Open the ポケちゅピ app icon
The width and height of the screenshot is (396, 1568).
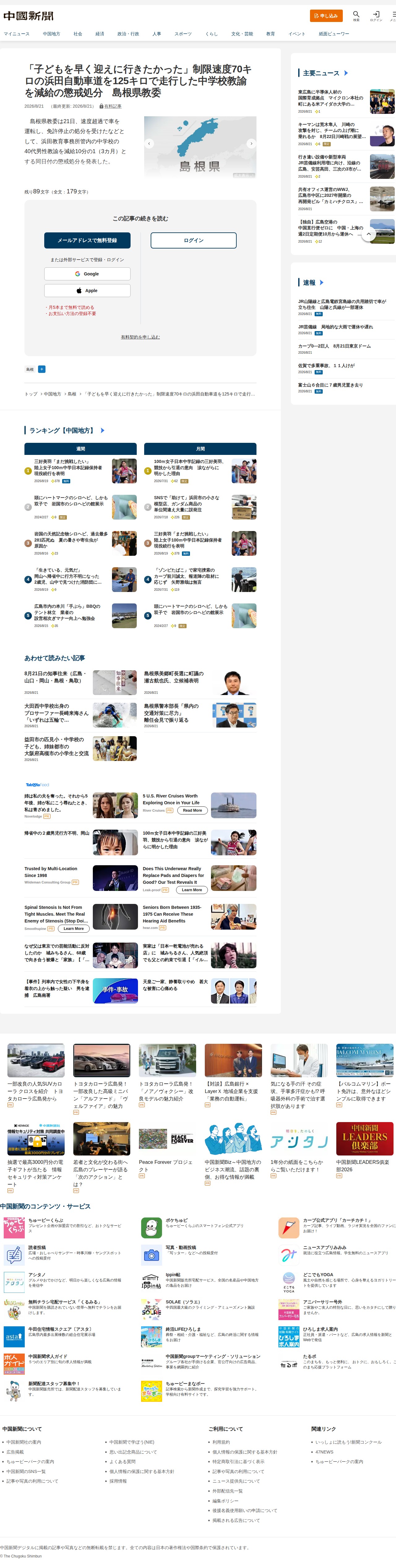pyautogui.click(x=151, y=1228)
